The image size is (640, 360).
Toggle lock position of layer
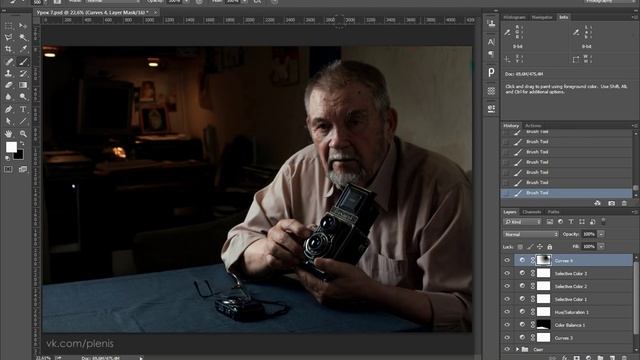(540, 247)
